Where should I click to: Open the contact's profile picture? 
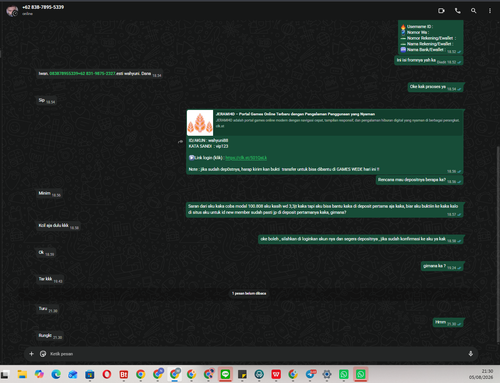click(x=12, y=11)
